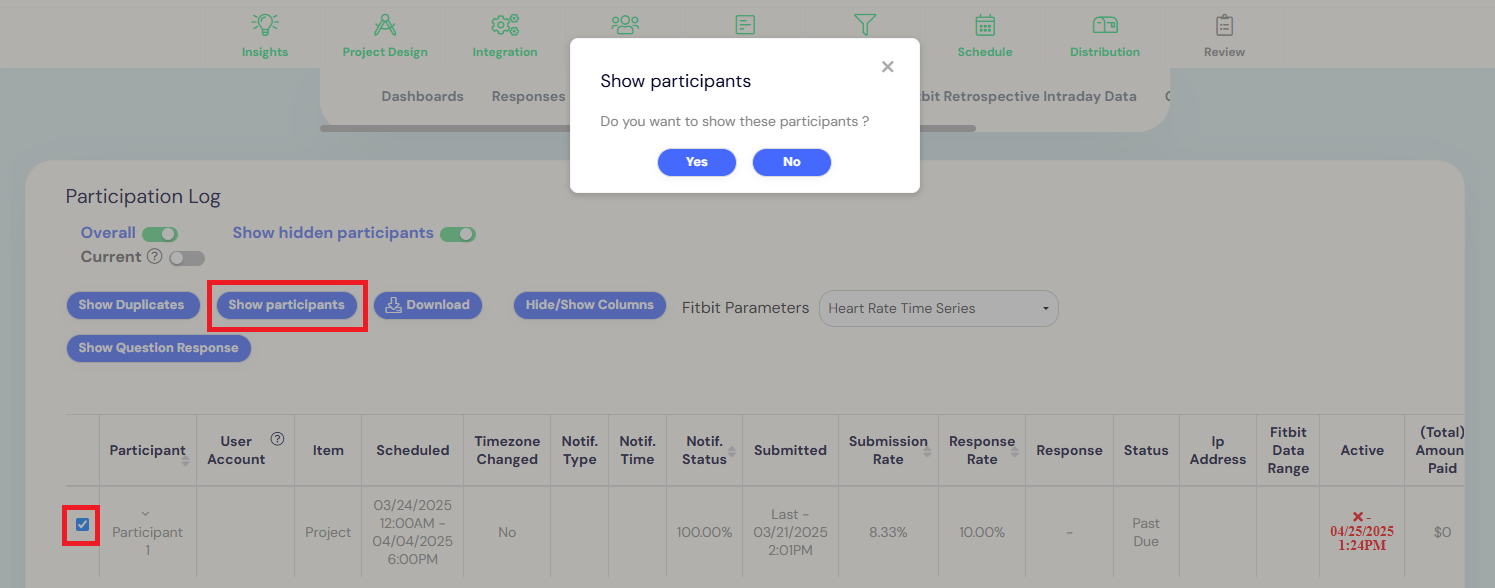Open the Fitbit Parameters dropdown
The image size is (1495, 588).
pos(938,309)
